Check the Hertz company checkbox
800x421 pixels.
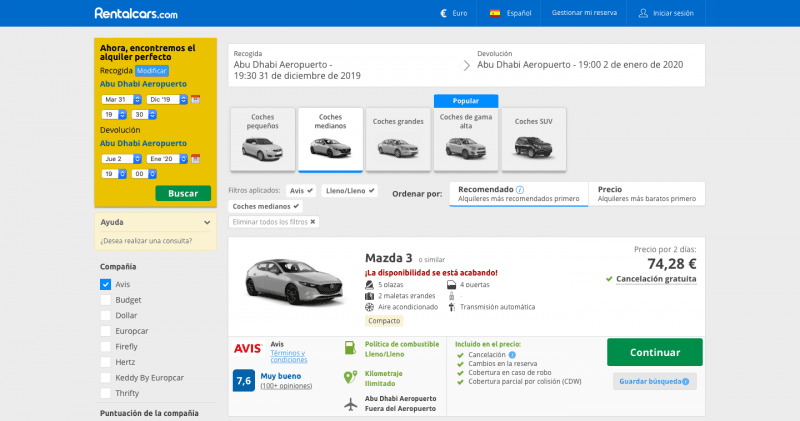[106, 362]
